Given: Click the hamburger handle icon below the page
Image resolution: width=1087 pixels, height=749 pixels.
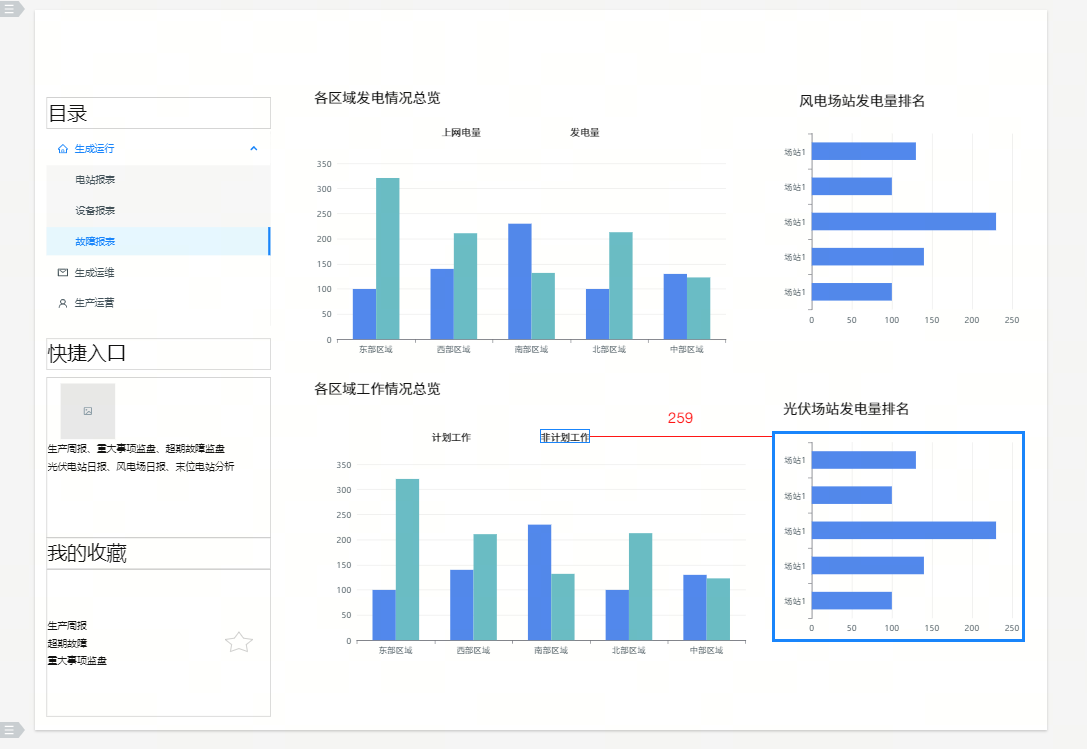Looking at the screenshot, I should click(10, 730).
